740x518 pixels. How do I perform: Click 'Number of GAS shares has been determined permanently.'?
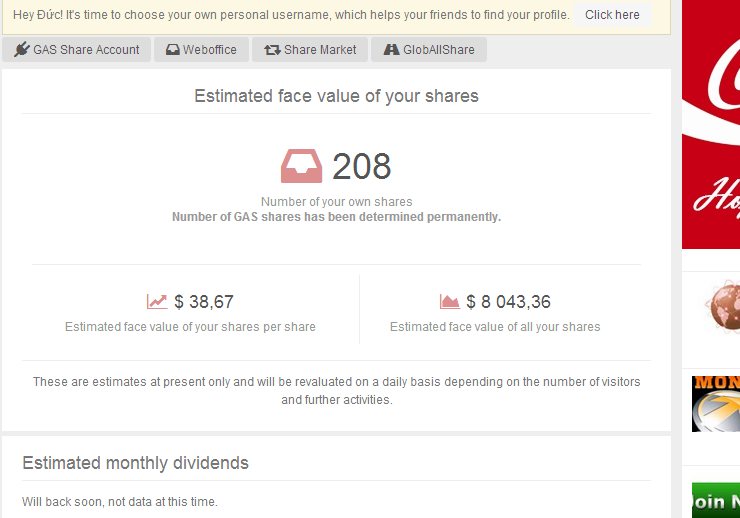[336, 217]
